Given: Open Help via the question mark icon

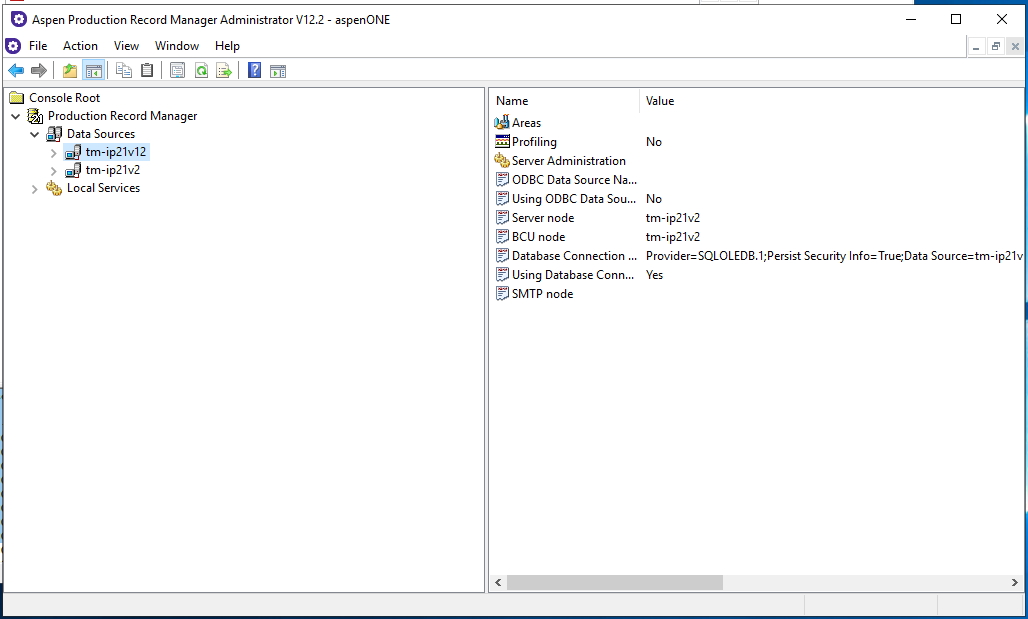Looking at the screenshot, I should [255, 70].
